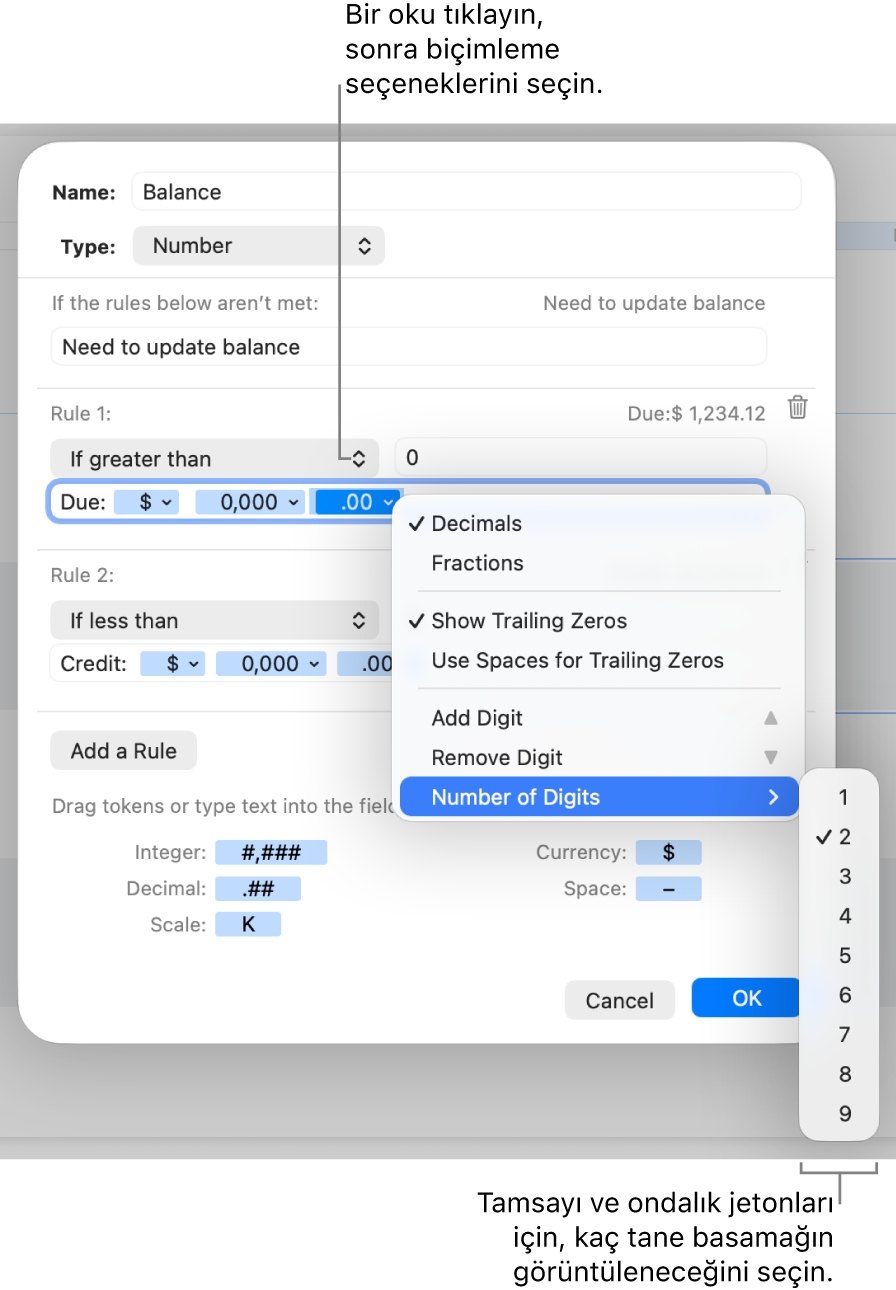Delete Rule 1 with trash icon

click(x=797, y=407)
